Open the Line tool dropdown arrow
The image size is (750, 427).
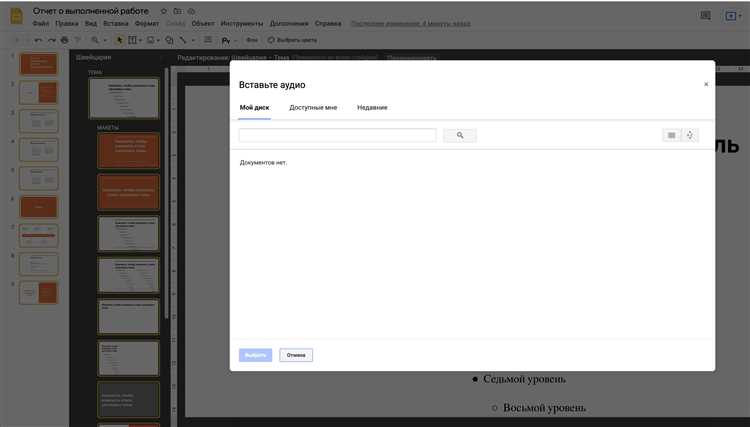(193, 41)
